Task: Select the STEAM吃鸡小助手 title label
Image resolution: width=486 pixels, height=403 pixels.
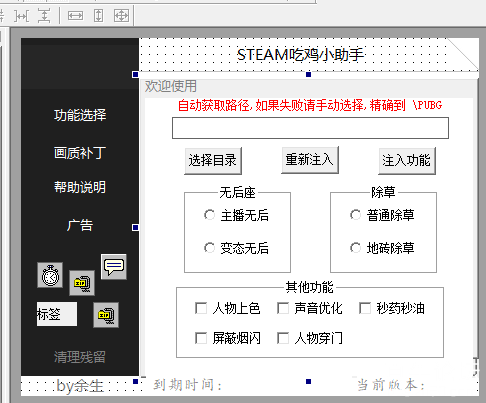Action: point(300,55)
